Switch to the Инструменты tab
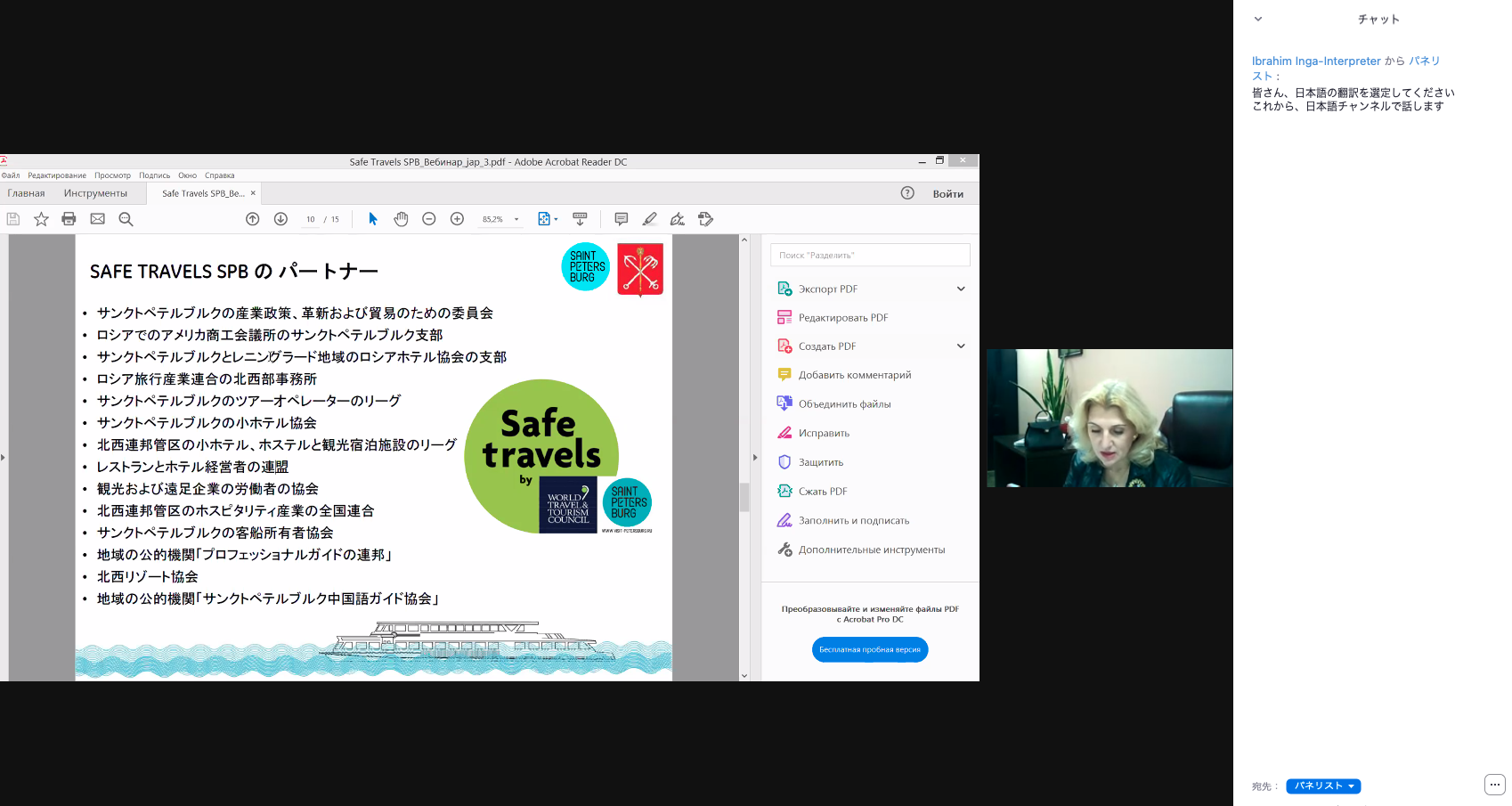Image resolution: width=1512 pixels, height=806 pixels. click(x=95, y=193)
